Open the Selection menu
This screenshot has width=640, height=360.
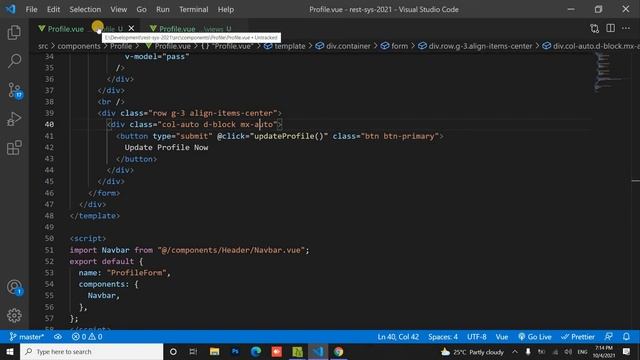pyautogui.click(x=85, y=9)
